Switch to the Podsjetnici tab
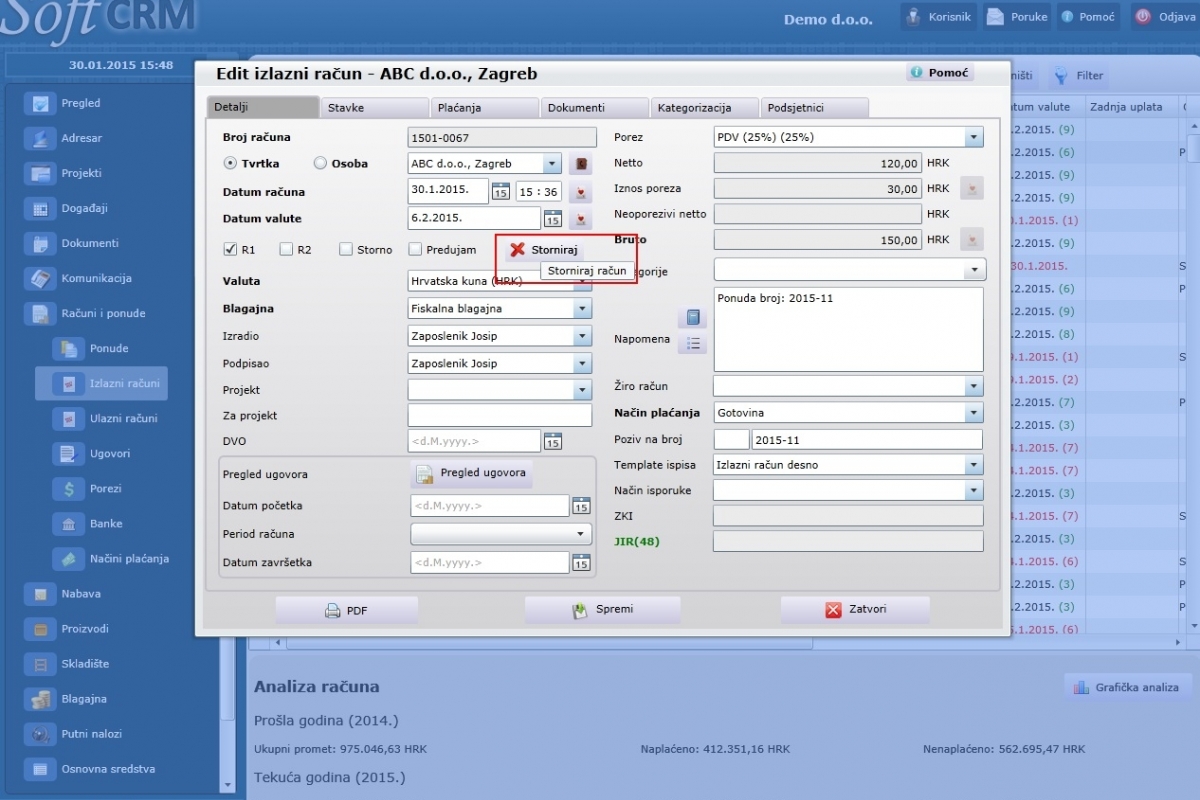The image size is (1200, 800). click(x=814, y=107)
